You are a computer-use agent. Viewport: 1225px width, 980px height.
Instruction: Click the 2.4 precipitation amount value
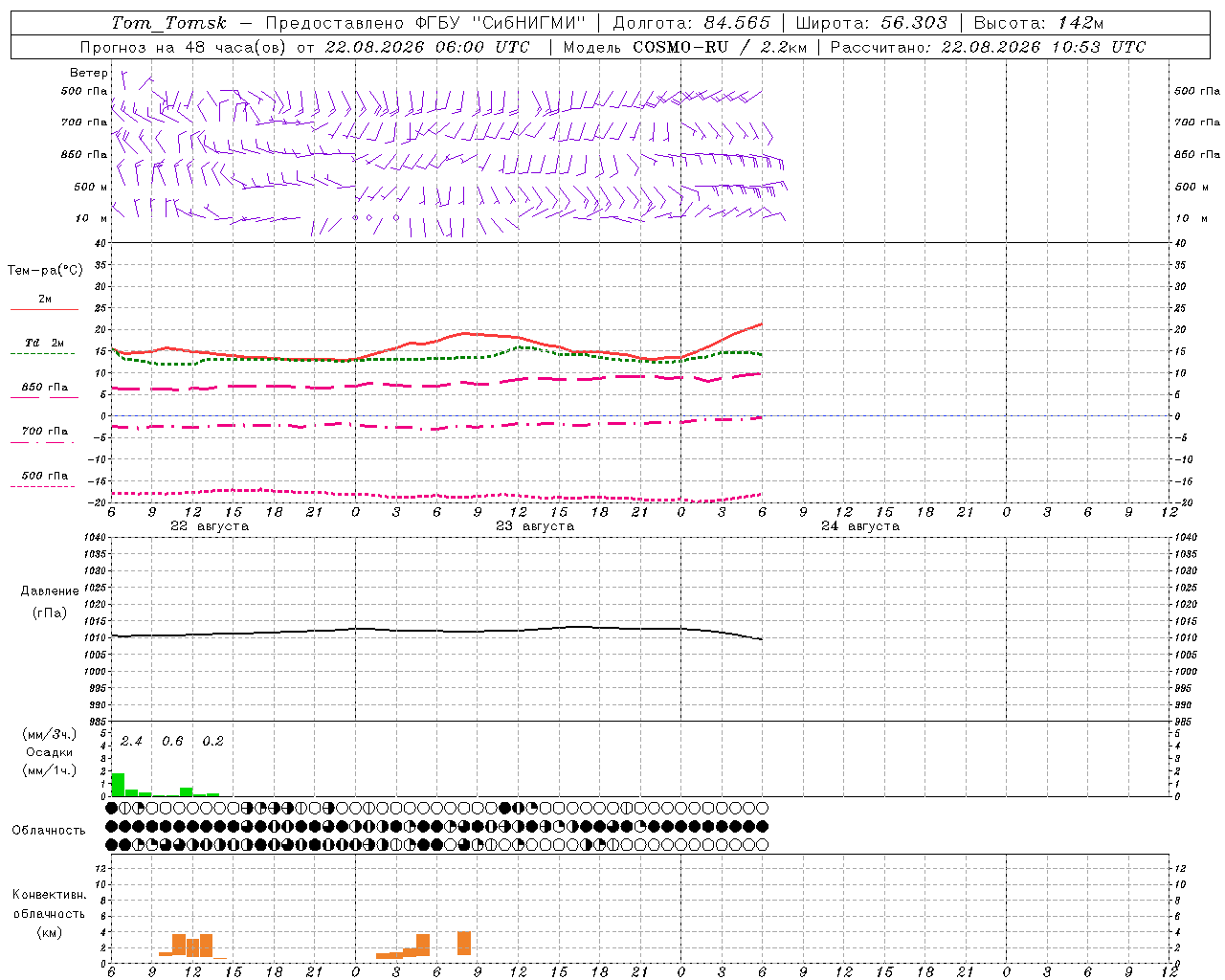point(131,741)
